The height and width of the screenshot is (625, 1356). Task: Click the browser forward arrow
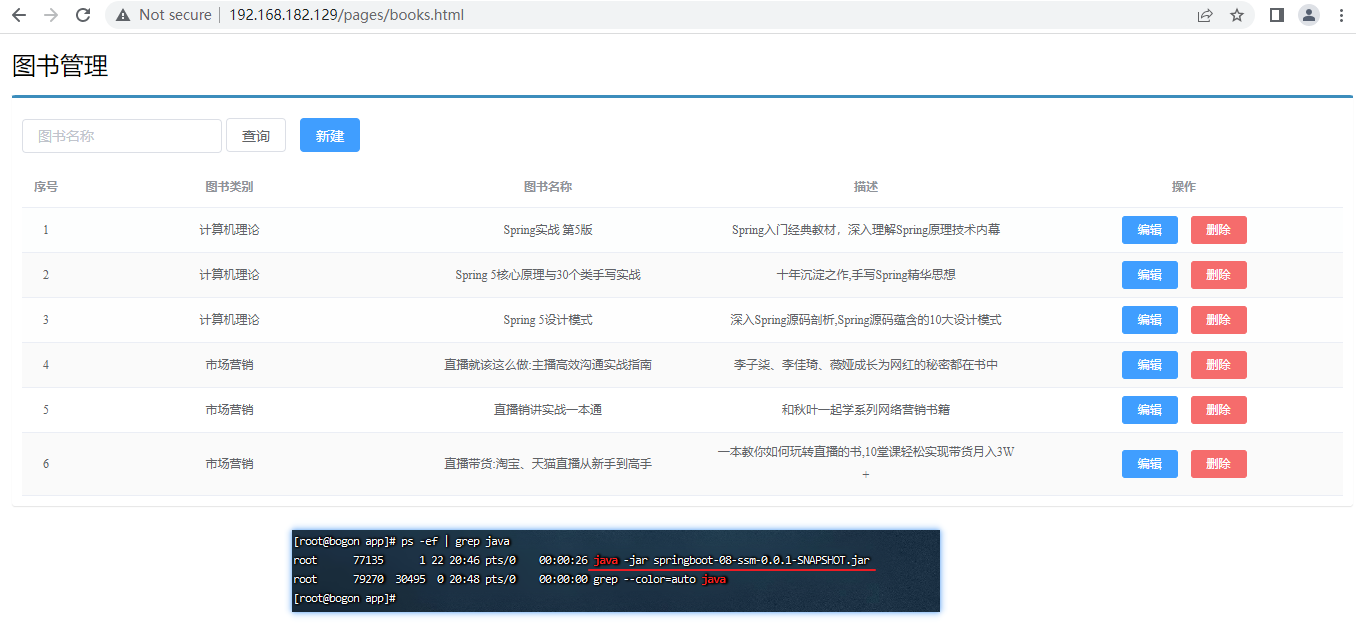[x=51, y=15]
